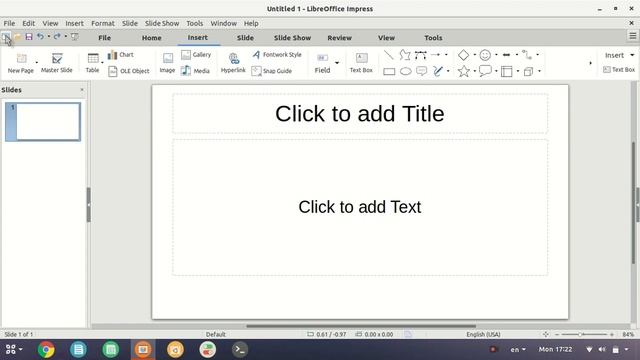Image resolution: width=640 pixels, height=360 pixels.
Task: Expand the Star shapes dropdown arrow
Action: click(475, 71)
